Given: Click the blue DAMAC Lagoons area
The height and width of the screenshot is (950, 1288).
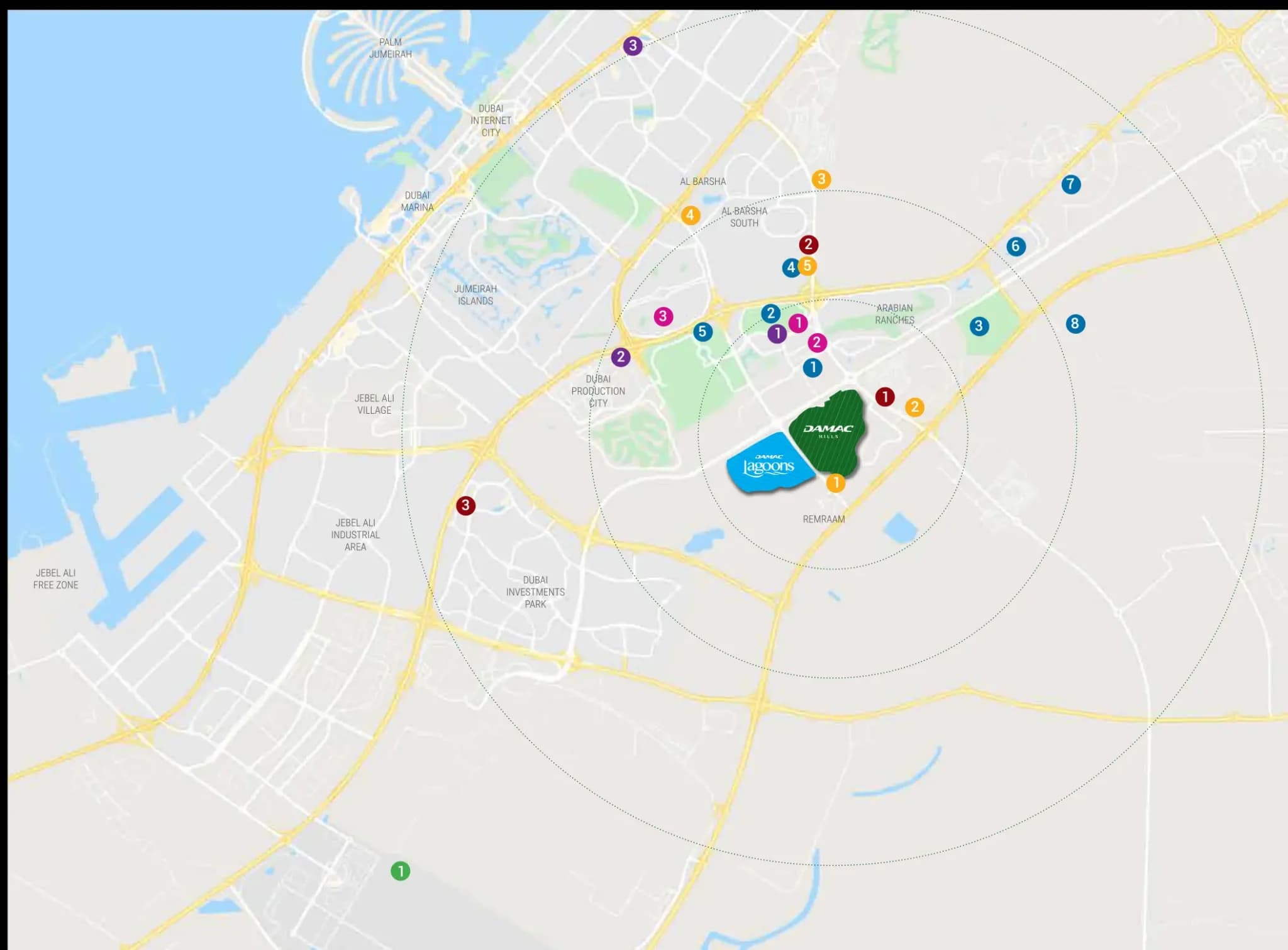Looking at the screenshot, I should [x=769, y=467].
